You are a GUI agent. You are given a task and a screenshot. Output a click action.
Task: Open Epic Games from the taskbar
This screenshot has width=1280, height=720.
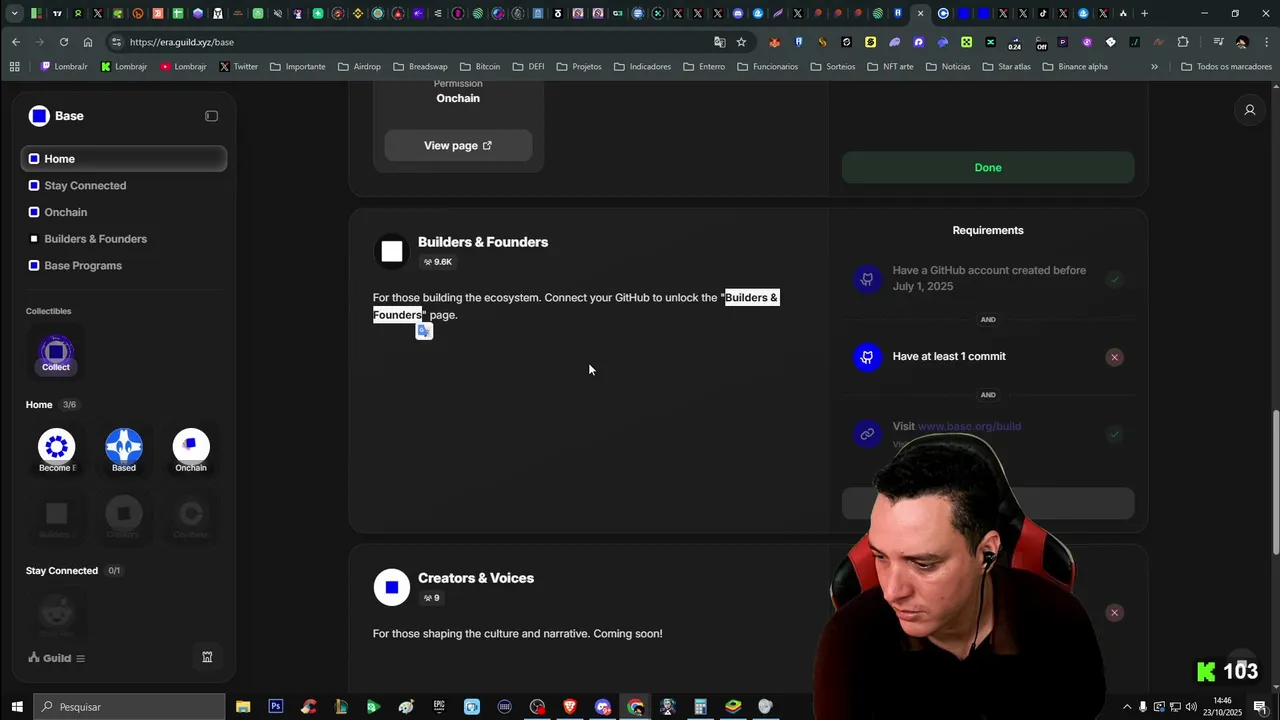point(439,707)
